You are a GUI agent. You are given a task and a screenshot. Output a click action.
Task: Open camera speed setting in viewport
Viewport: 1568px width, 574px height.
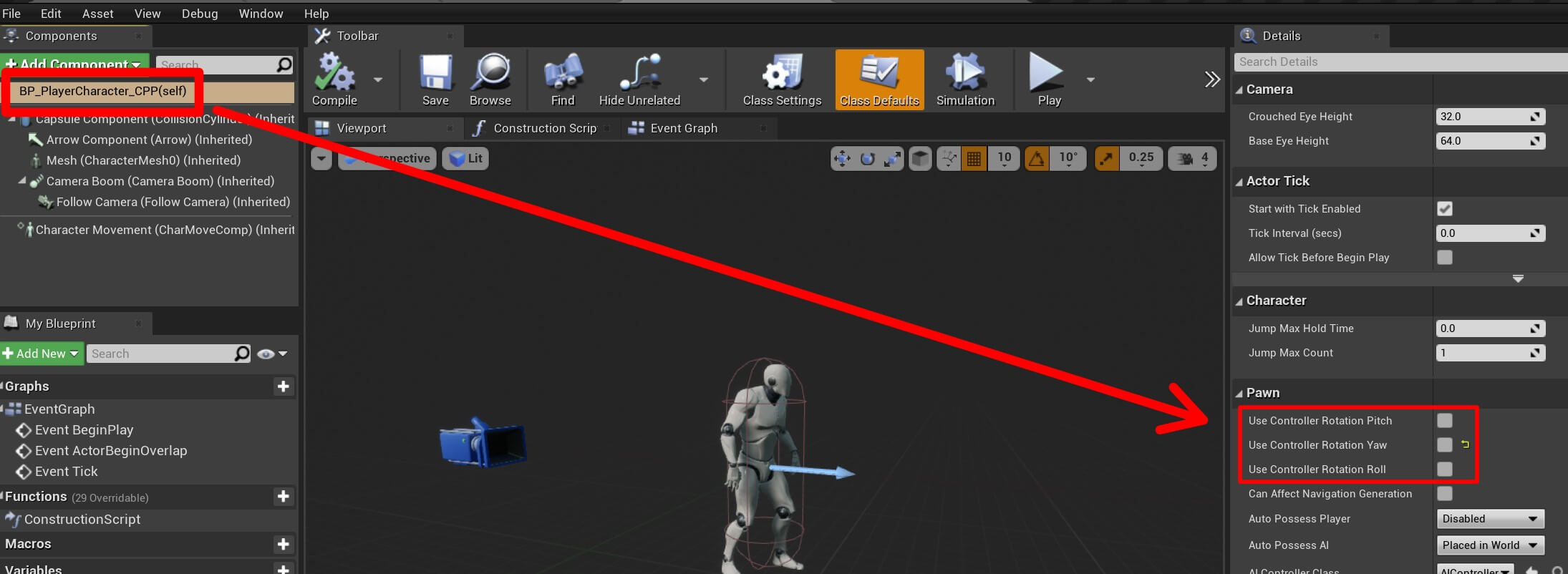(x=1193, y=158)
